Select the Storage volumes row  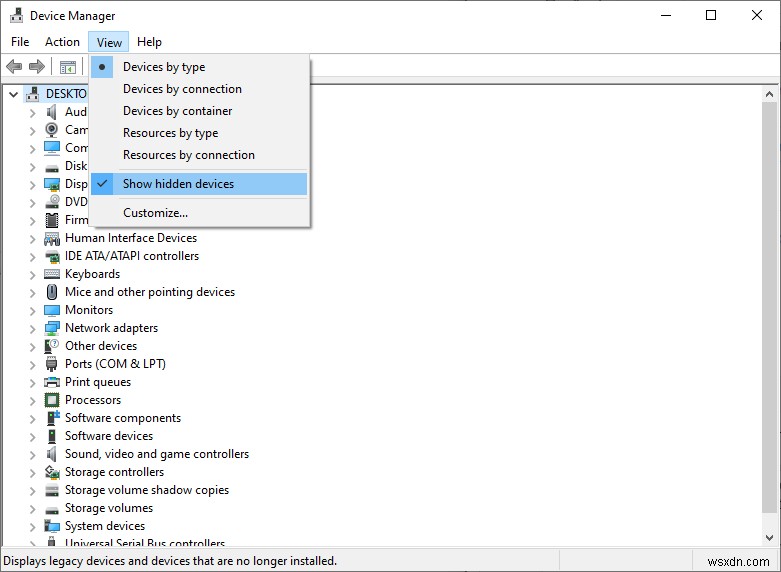pos(109,508)
